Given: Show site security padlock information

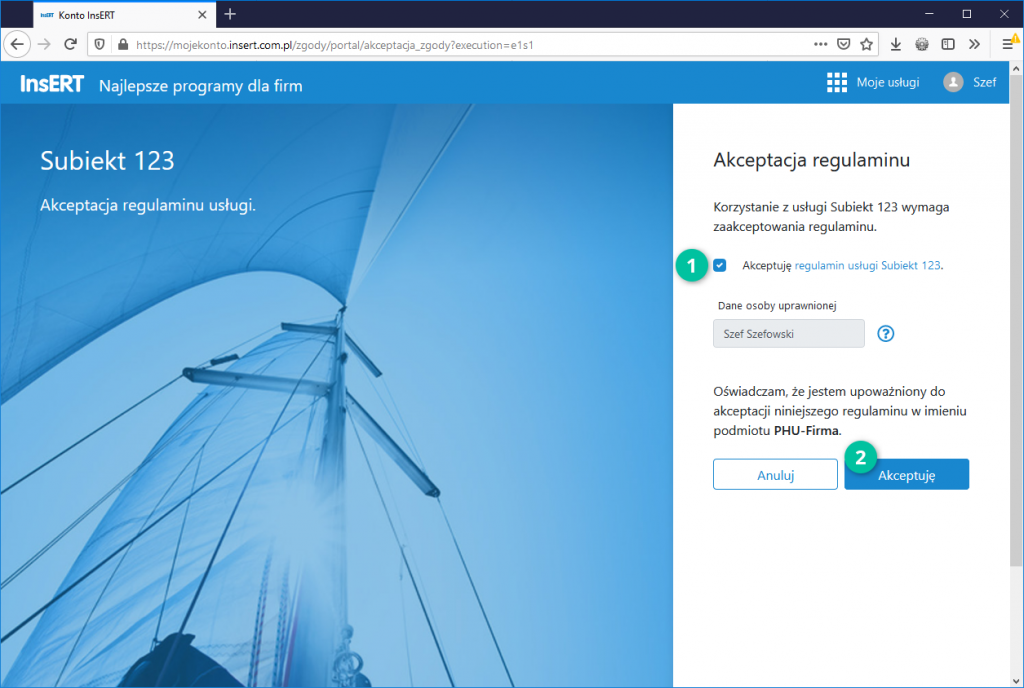Looking at the screenshot, I should (123, 44).
